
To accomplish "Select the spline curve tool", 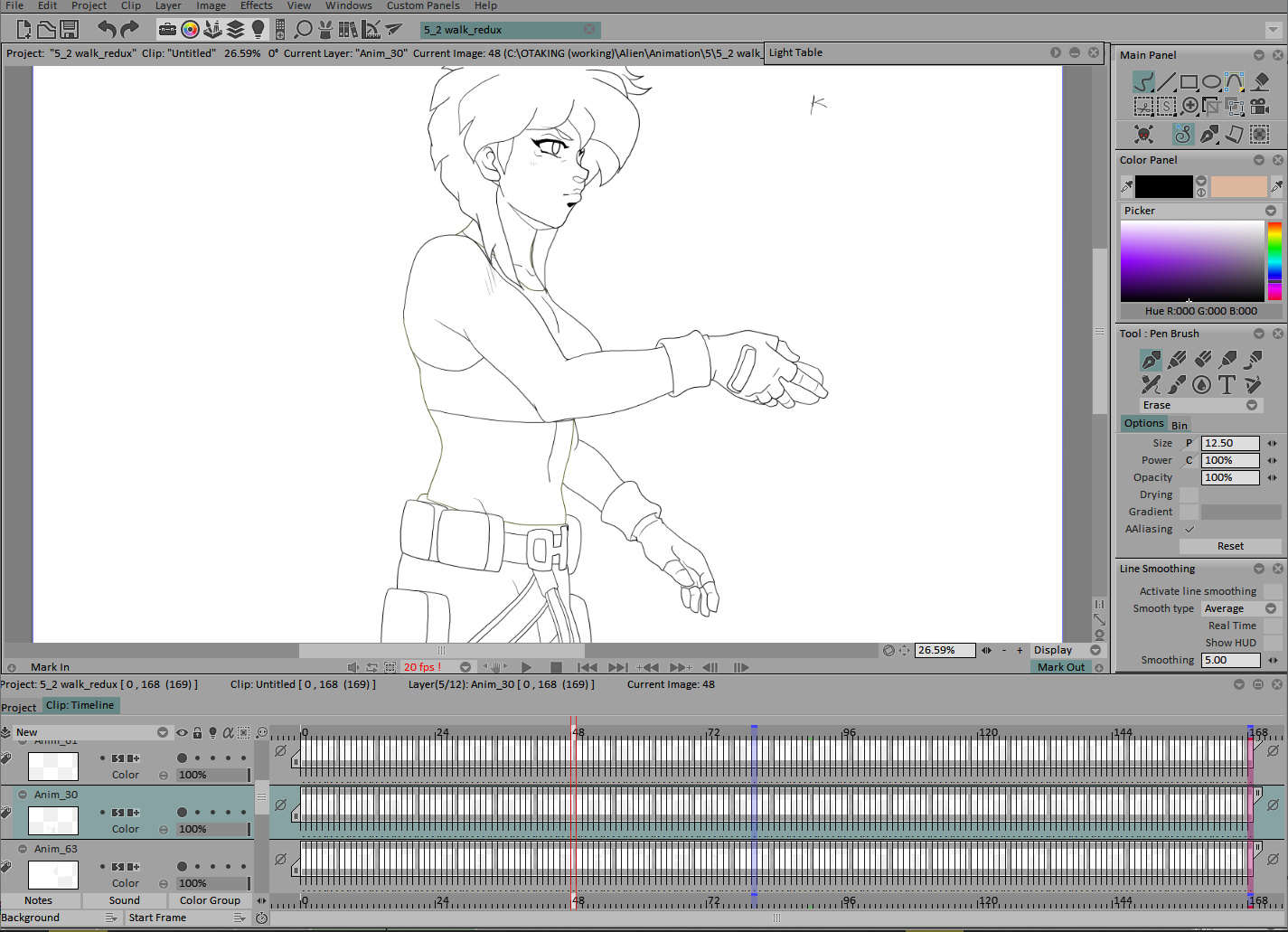I will point(1235,82).
